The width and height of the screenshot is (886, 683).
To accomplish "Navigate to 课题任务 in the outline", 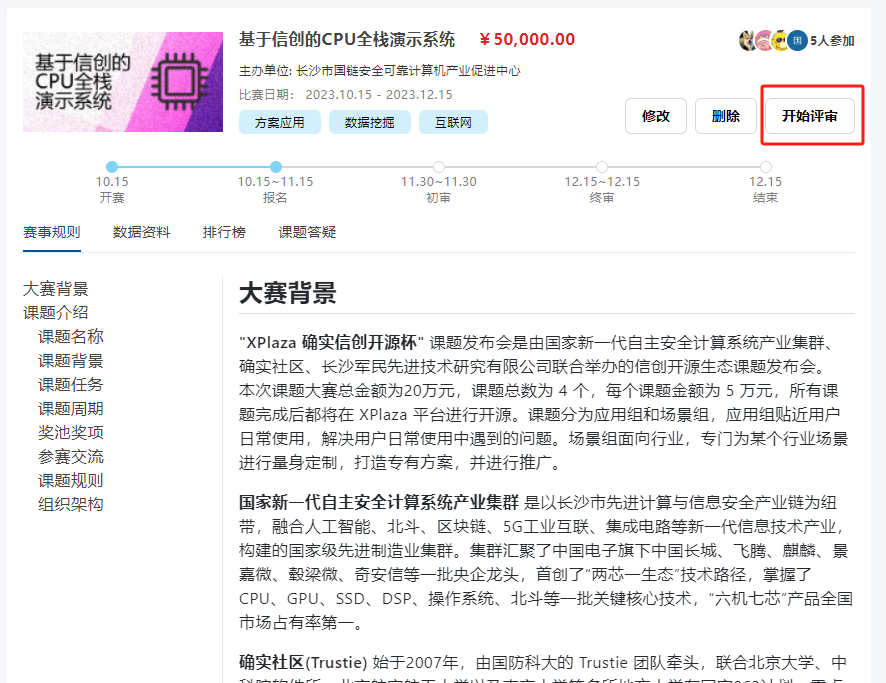I will coord(71,385).
